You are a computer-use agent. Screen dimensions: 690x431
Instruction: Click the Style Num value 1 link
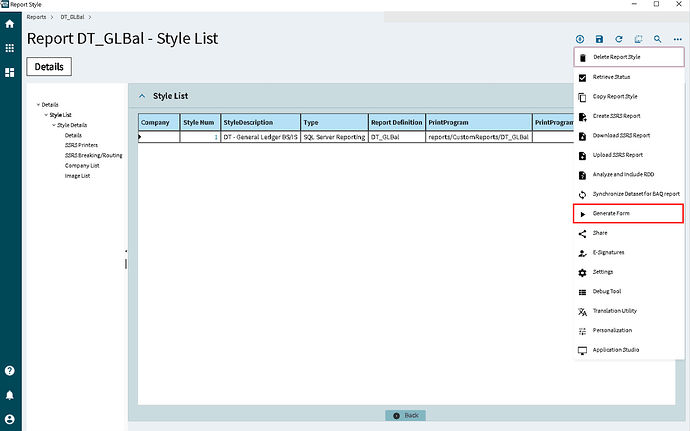pyautogui.click(x=216, y=137)
